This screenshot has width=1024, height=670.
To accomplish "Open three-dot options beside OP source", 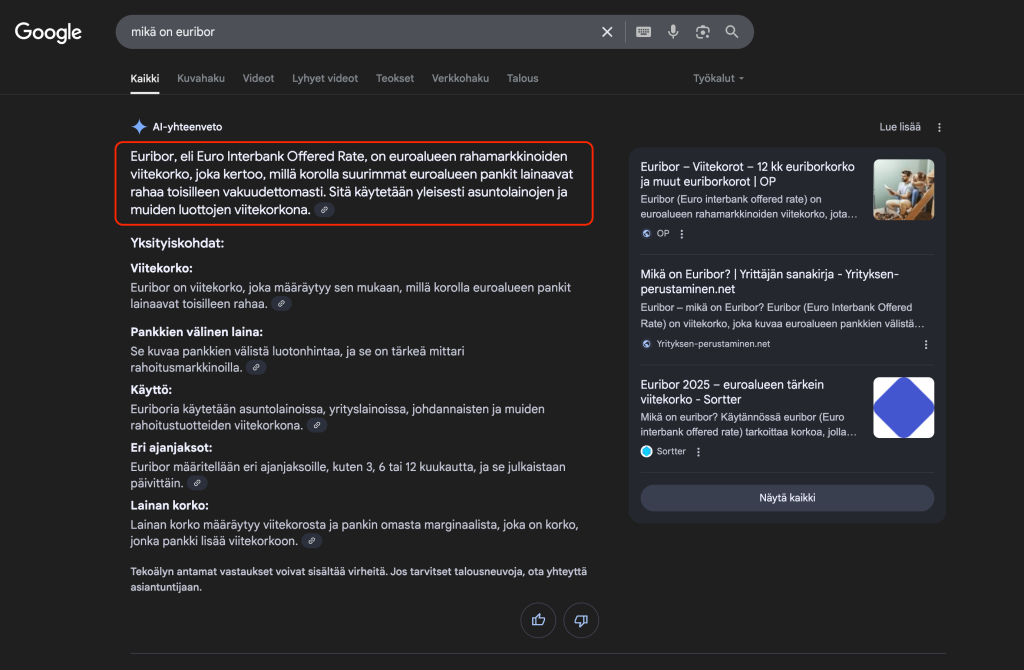I will pos(682,234).
